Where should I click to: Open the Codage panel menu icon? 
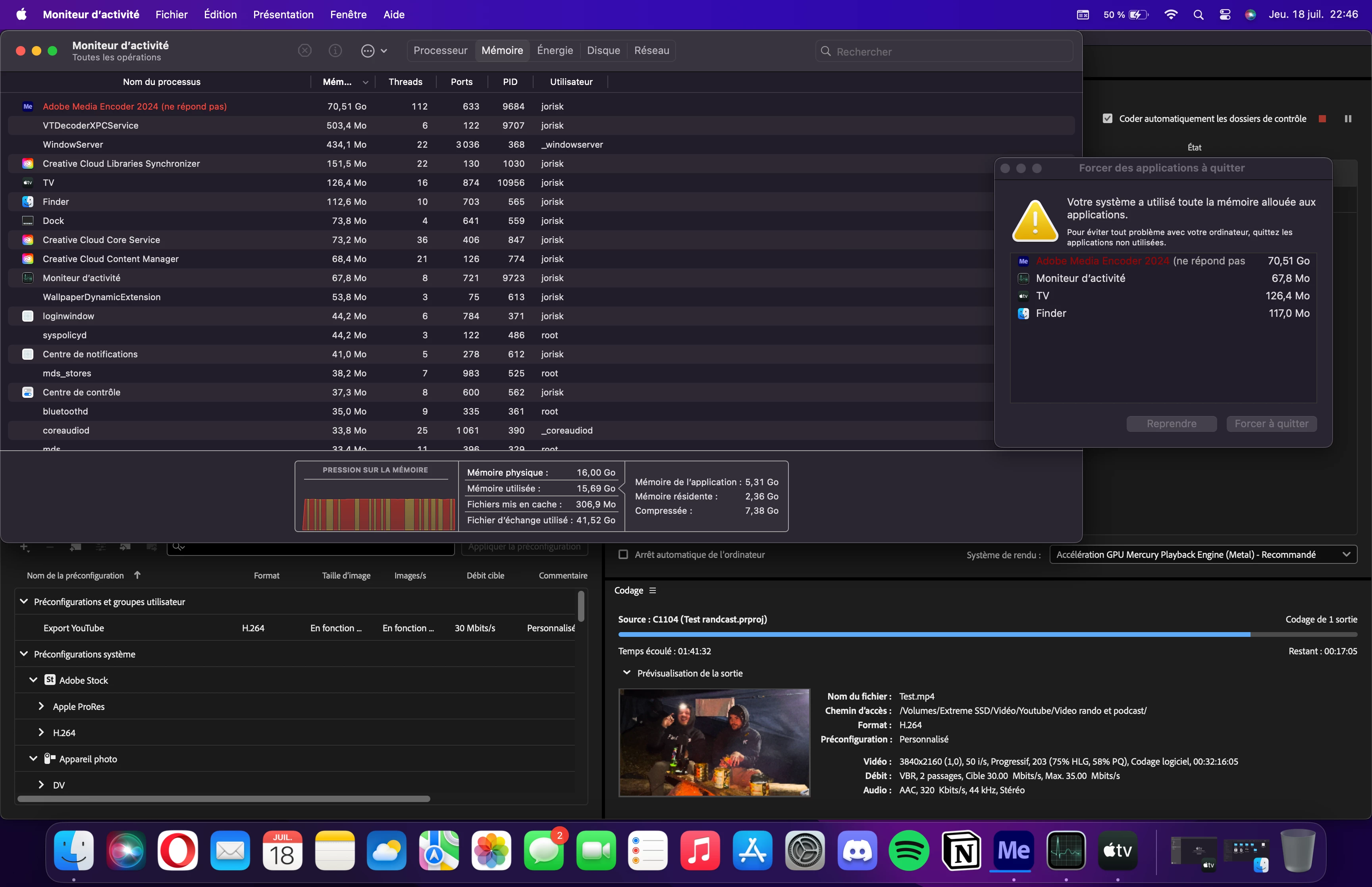pos(652,590)
